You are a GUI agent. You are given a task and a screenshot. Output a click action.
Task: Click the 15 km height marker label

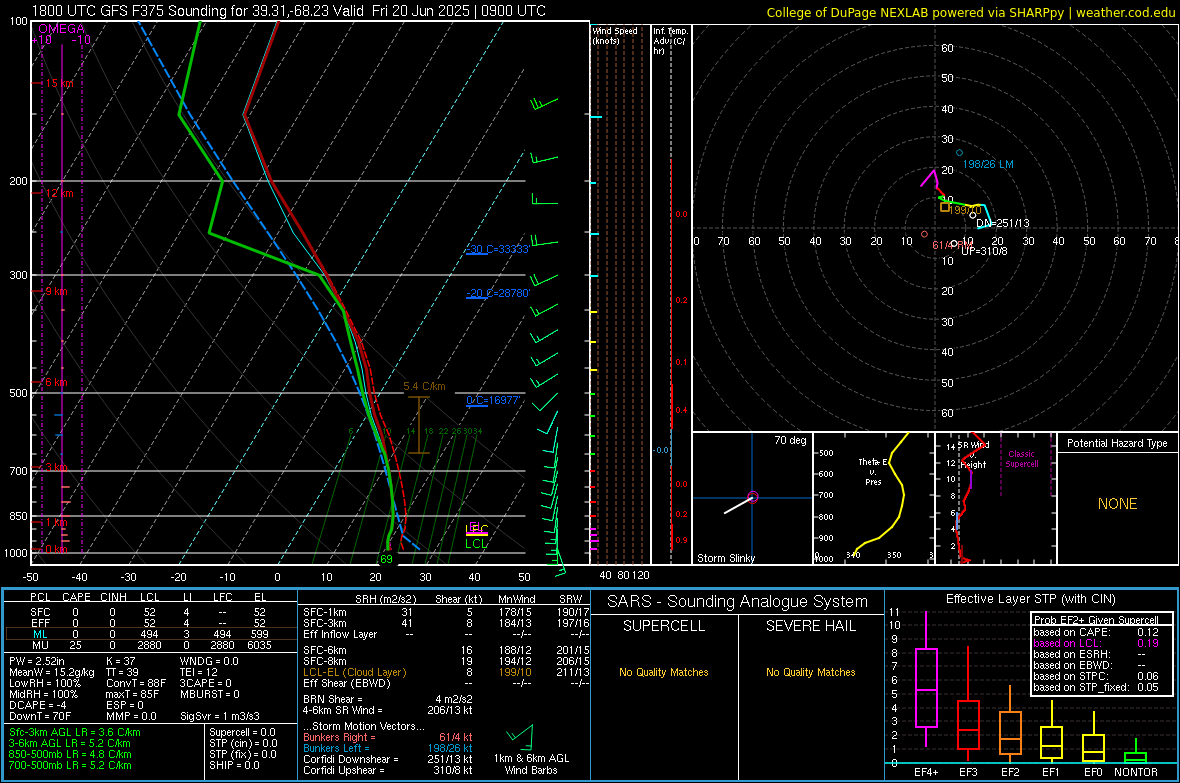click(x=59, y=83)
